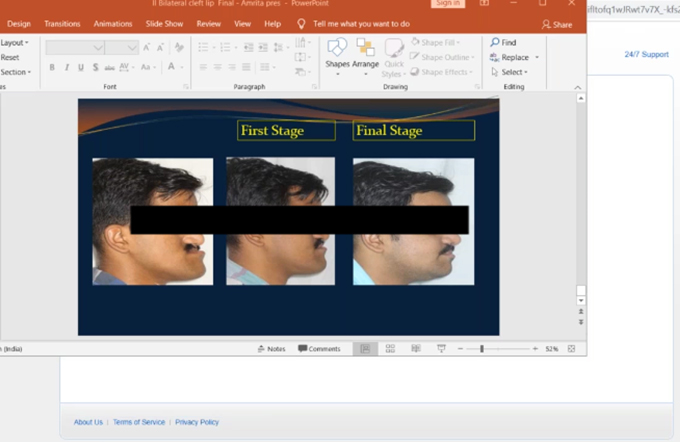Increase font size icon
680x442 pixels.
(x=147, y=48)
